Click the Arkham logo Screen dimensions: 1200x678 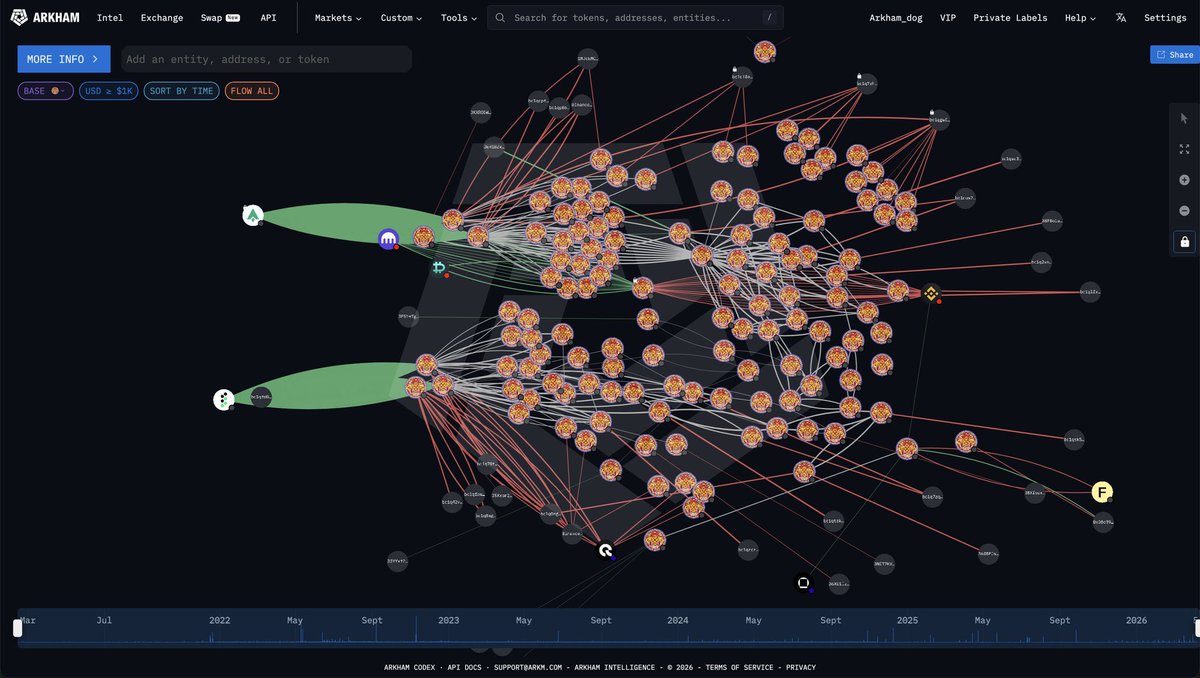47,18
